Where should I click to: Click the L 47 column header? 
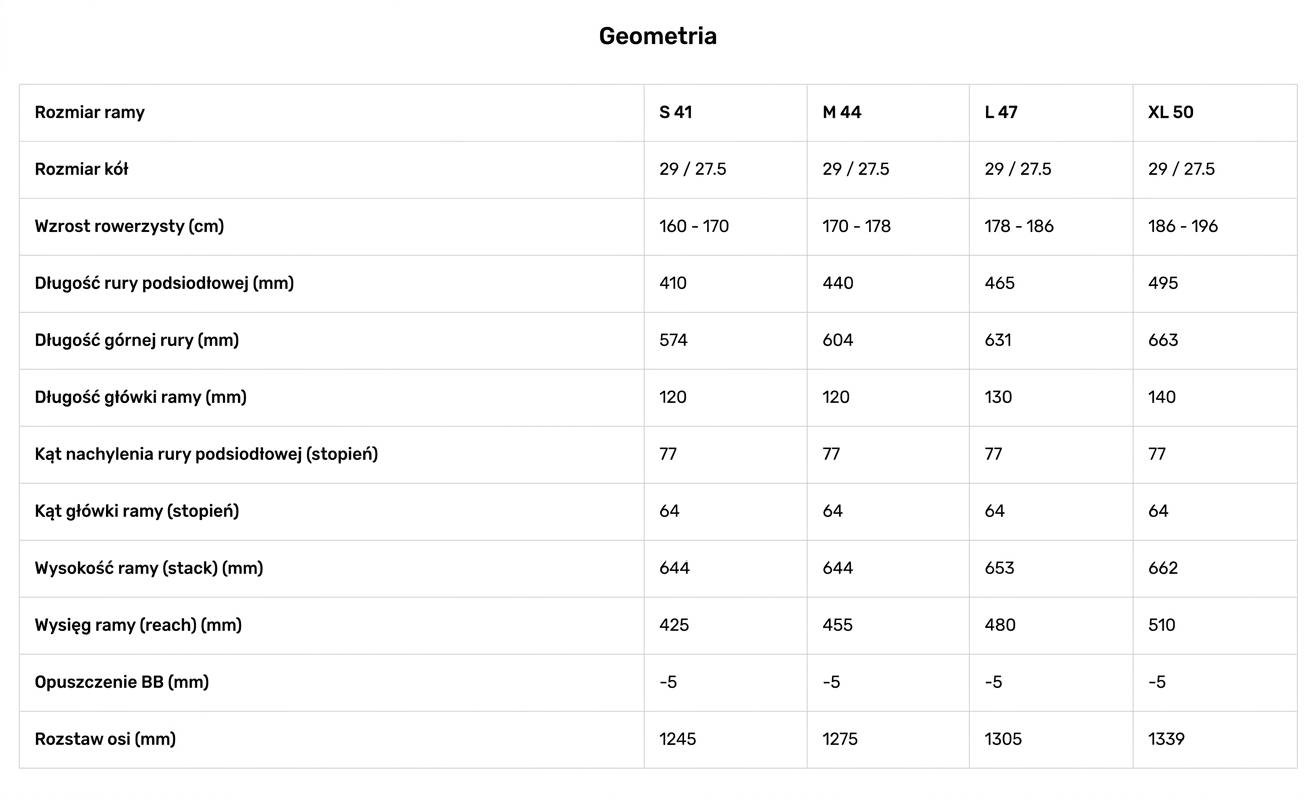(1000, 112)
